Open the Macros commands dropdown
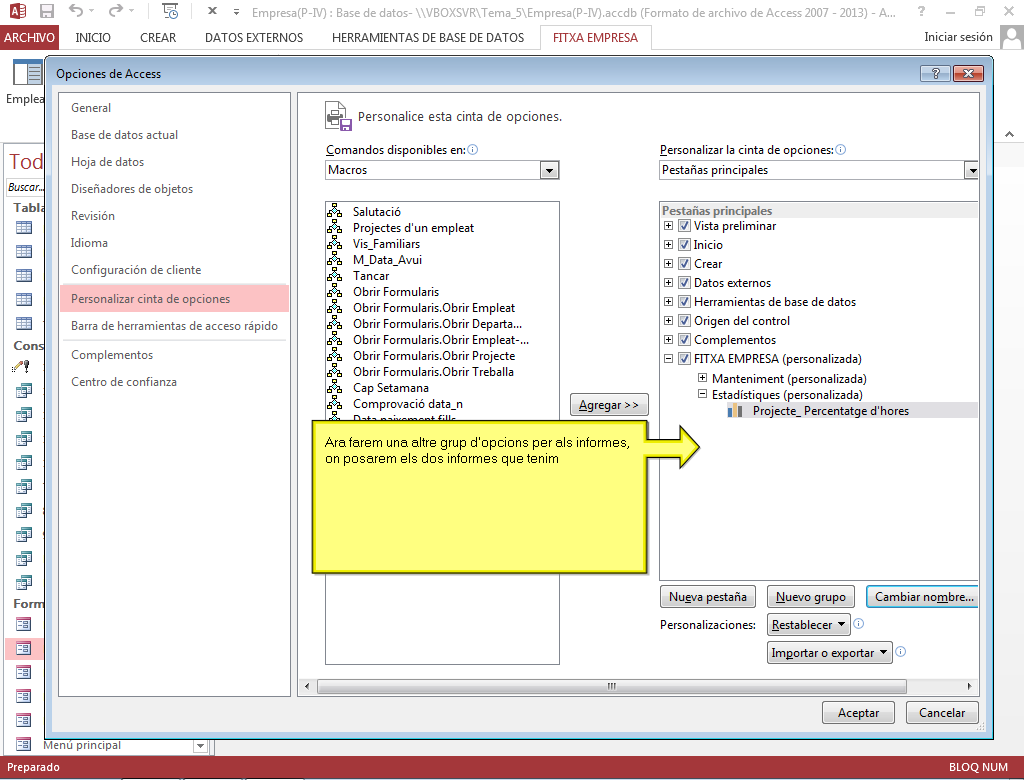1024x780 pixels. tap(549, 170)
